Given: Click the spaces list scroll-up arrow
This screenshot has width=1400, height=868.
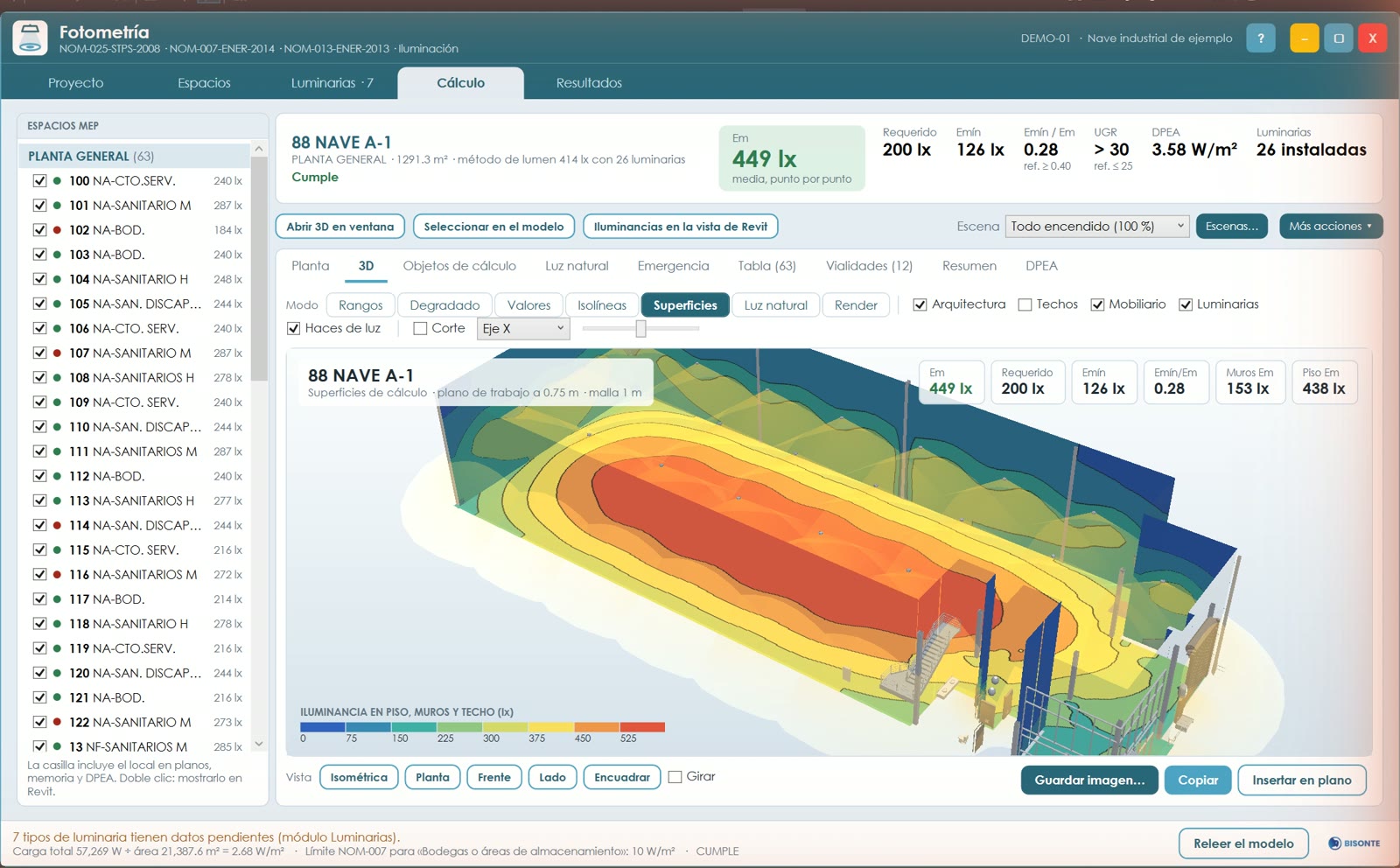Looking at the screenshot, I should (x=259, y=149).
